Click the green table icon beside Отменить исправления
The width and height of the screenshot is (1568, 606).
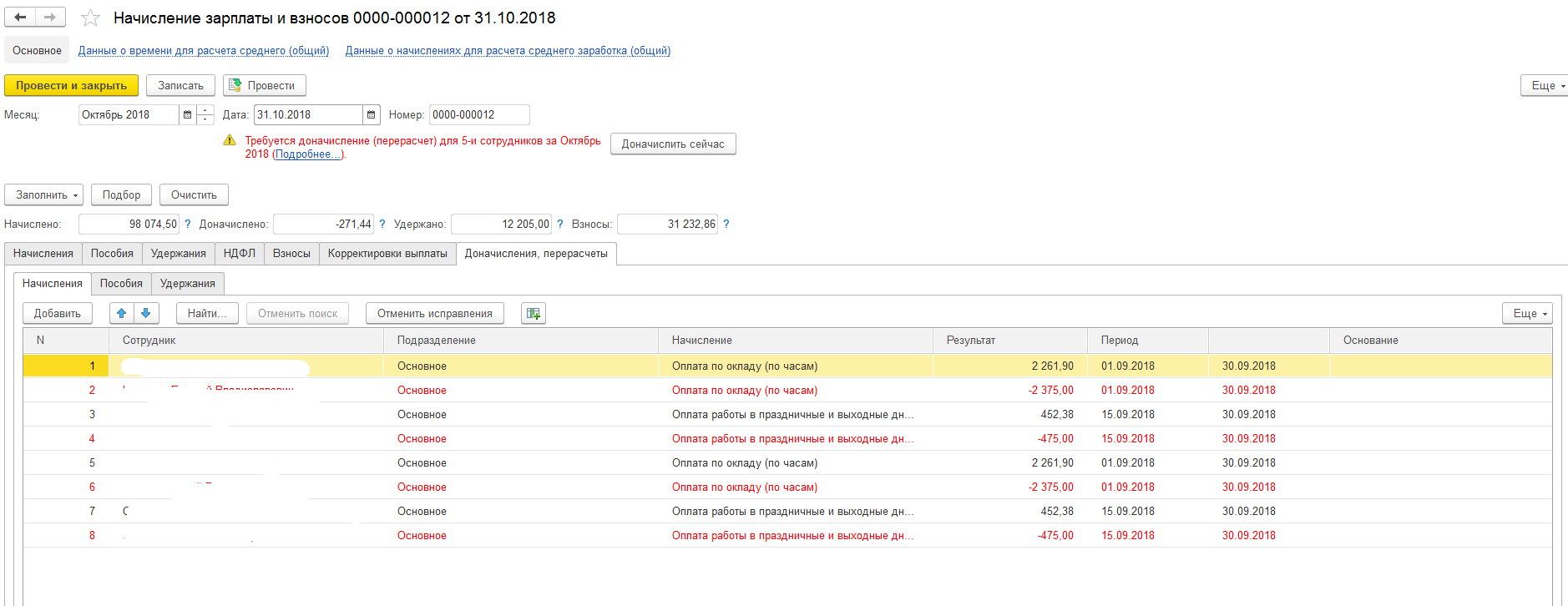(533, 314)
